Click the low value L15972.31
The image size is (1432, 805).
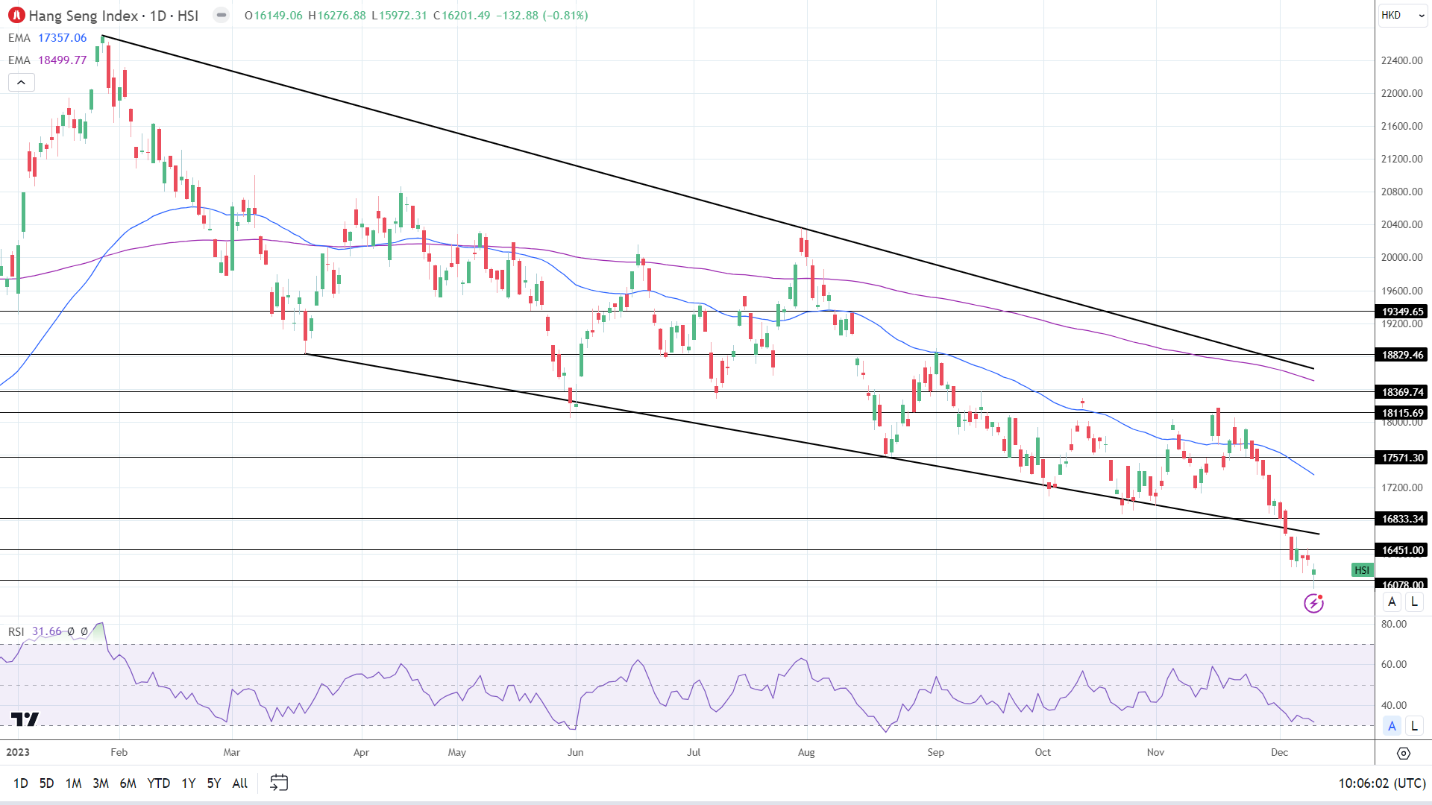[x=401, y=16]
